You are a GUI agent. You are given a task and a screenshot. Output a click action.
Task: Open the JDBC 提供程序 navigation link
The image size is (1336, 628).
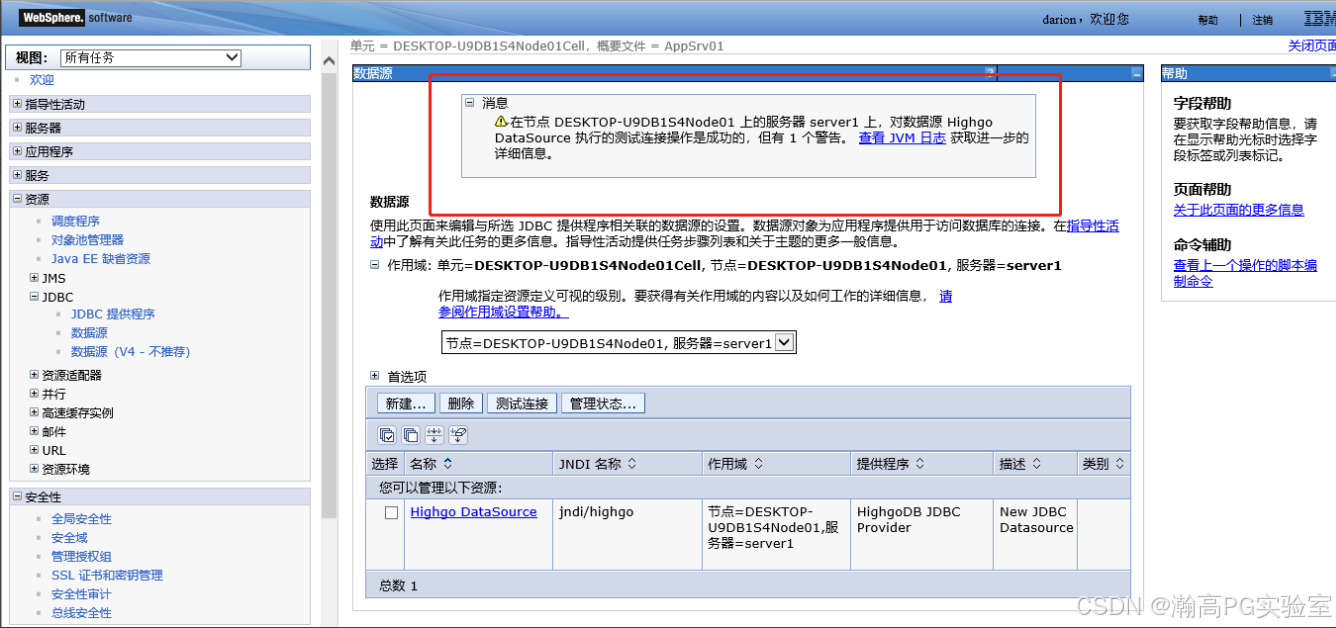(113, 314)
